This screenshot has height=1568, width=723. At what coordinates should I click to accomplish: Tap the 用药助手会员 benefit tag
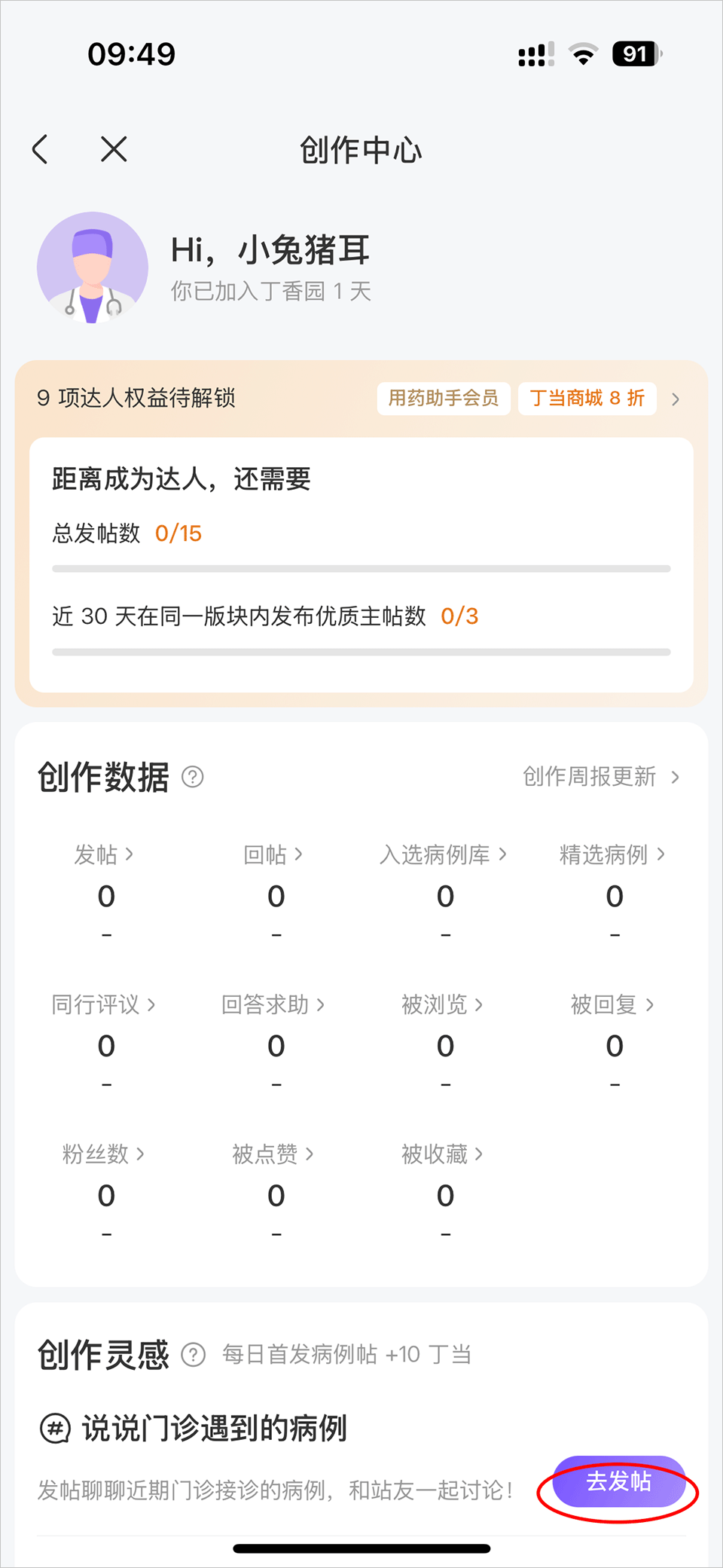(444, 399)
